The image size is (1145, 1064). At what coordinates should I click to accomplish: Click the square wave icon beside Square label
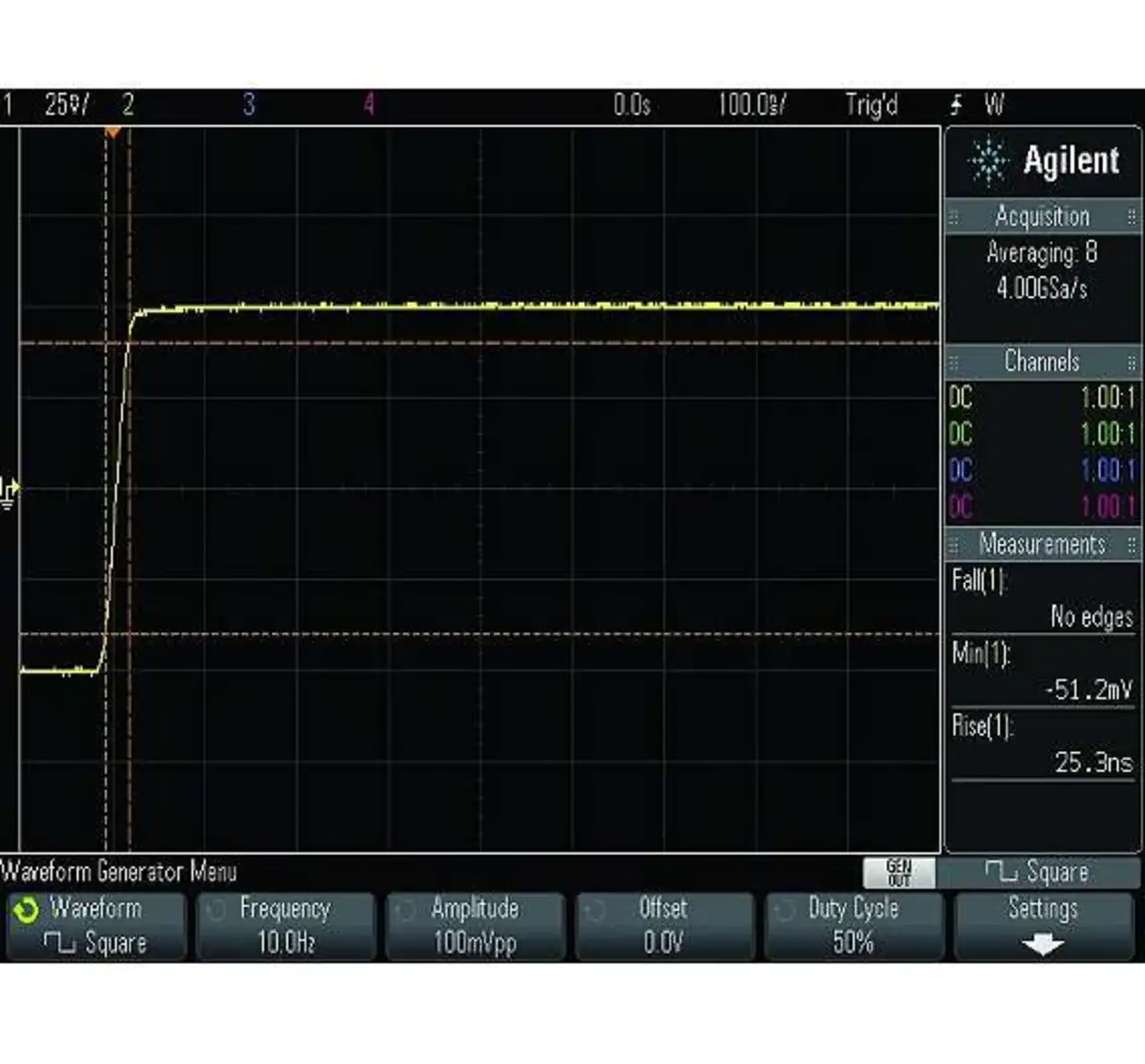coord(1000,872)
